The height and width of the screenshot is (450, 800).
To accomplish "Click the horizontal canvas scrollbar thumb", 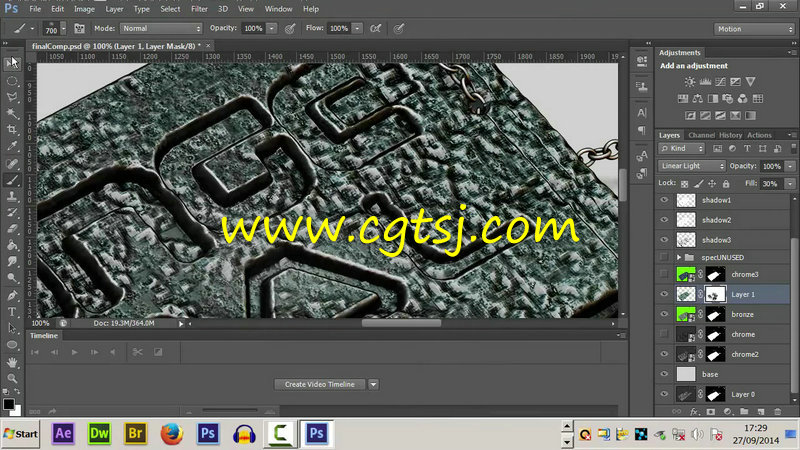I will tap(402, 323).
